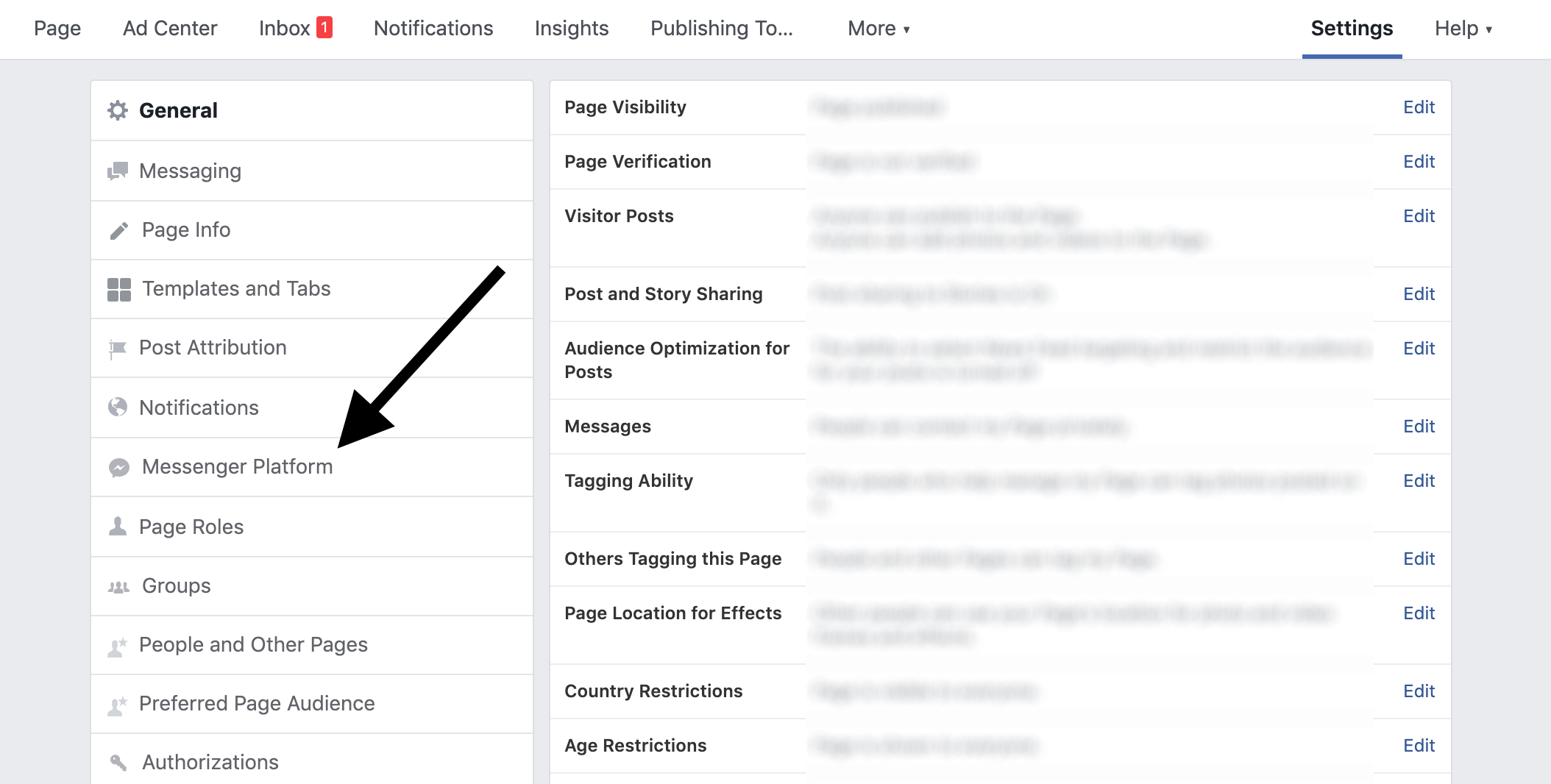Open Page Info settings section

(x=312, y=230)
